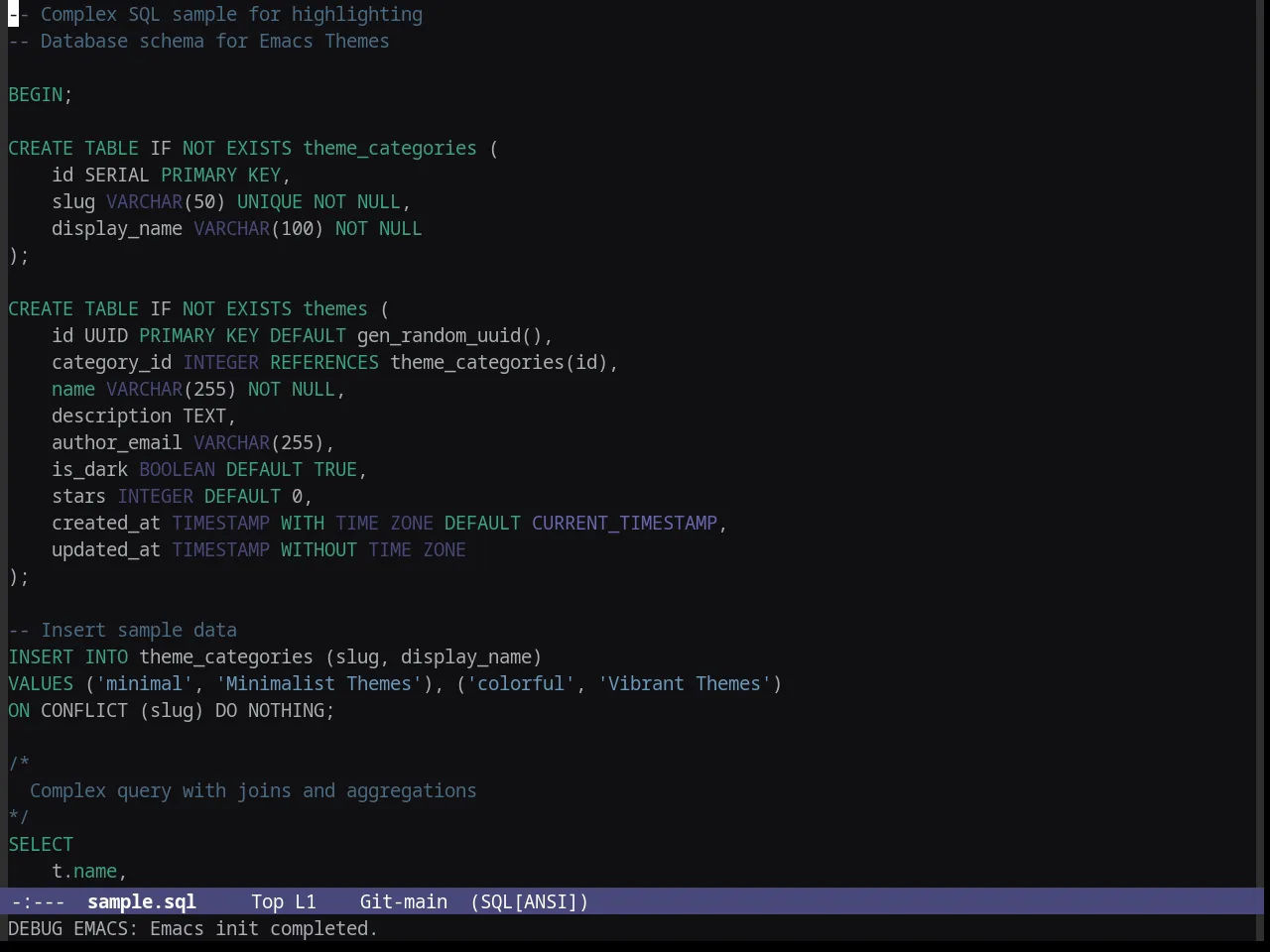The height and width of the screenshot is (952, 1270).
Task: Click the '-- Insert sample data' comment
Action: click(x=122, y=630)
